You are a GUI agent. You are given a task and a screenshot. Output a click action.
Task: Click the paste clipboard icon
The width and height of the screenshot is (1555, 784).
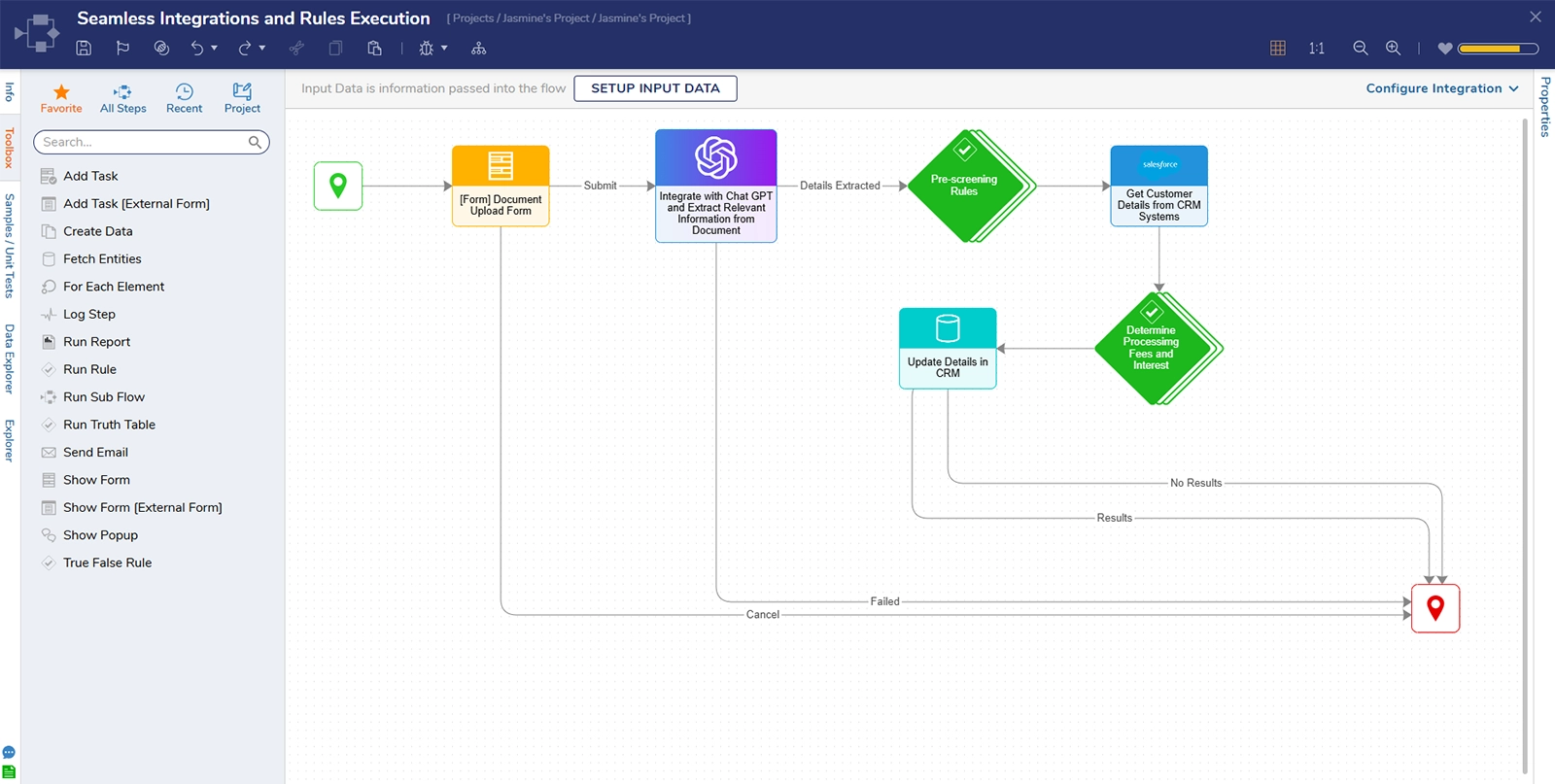point(374,49)
